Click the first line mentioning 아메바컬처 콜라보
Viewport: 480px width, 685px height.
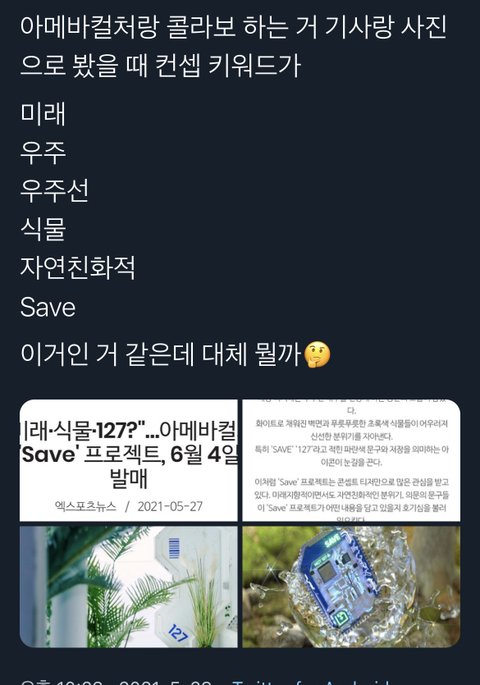click(x=234, y=27)
